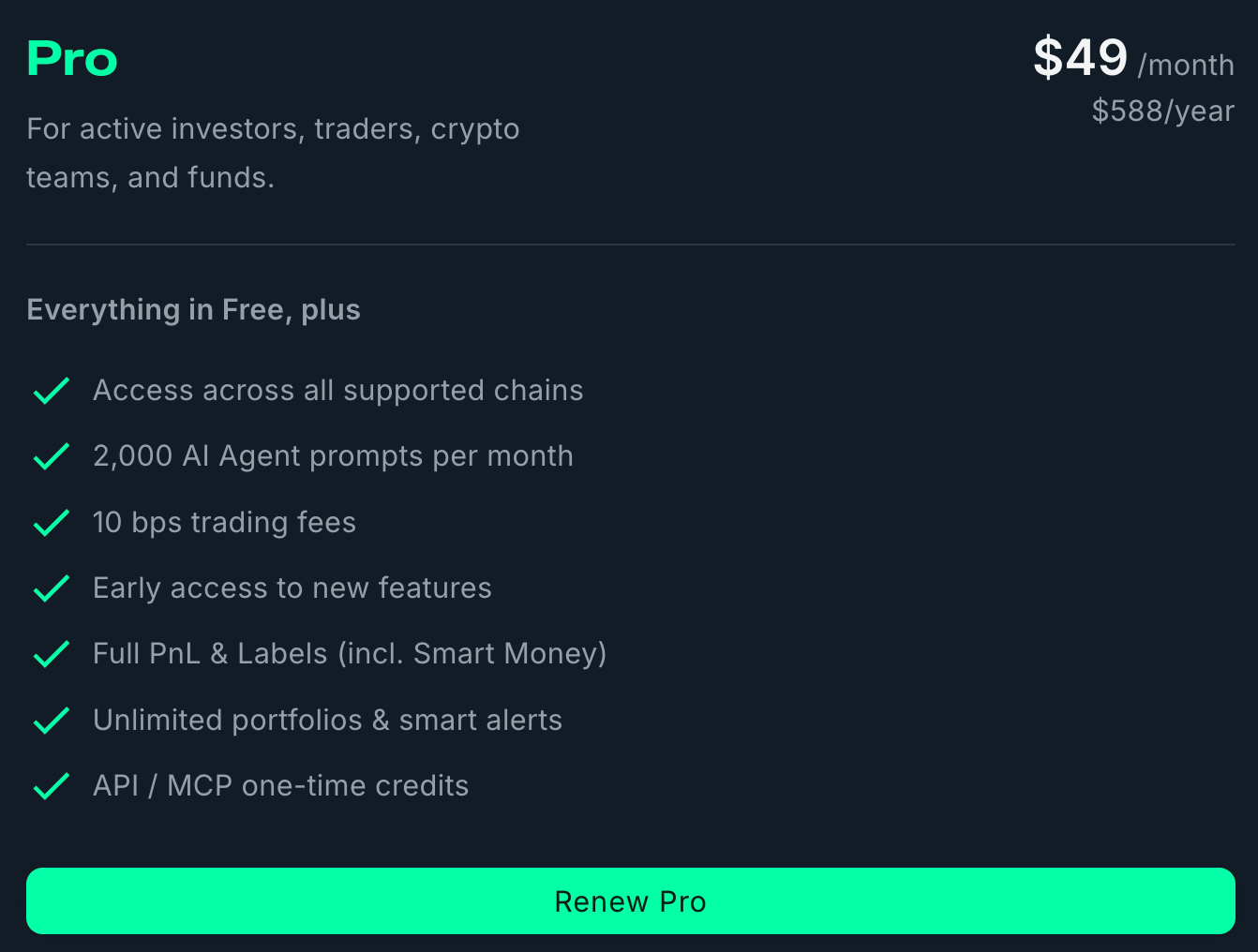This screenshot has height=952, width=1258.
Task: Click "Access across all supported chains" text
Action: 337,390
